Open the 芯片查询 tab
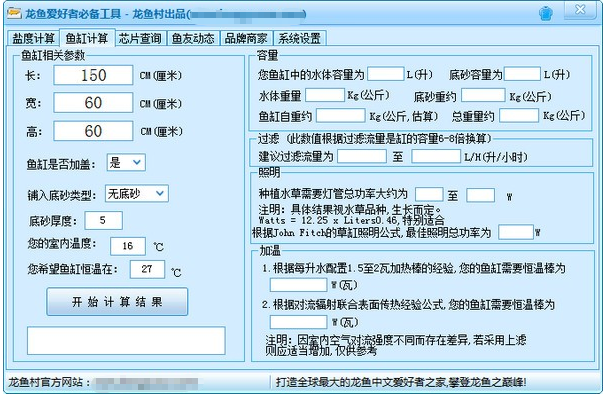 (x=140, y=38)
